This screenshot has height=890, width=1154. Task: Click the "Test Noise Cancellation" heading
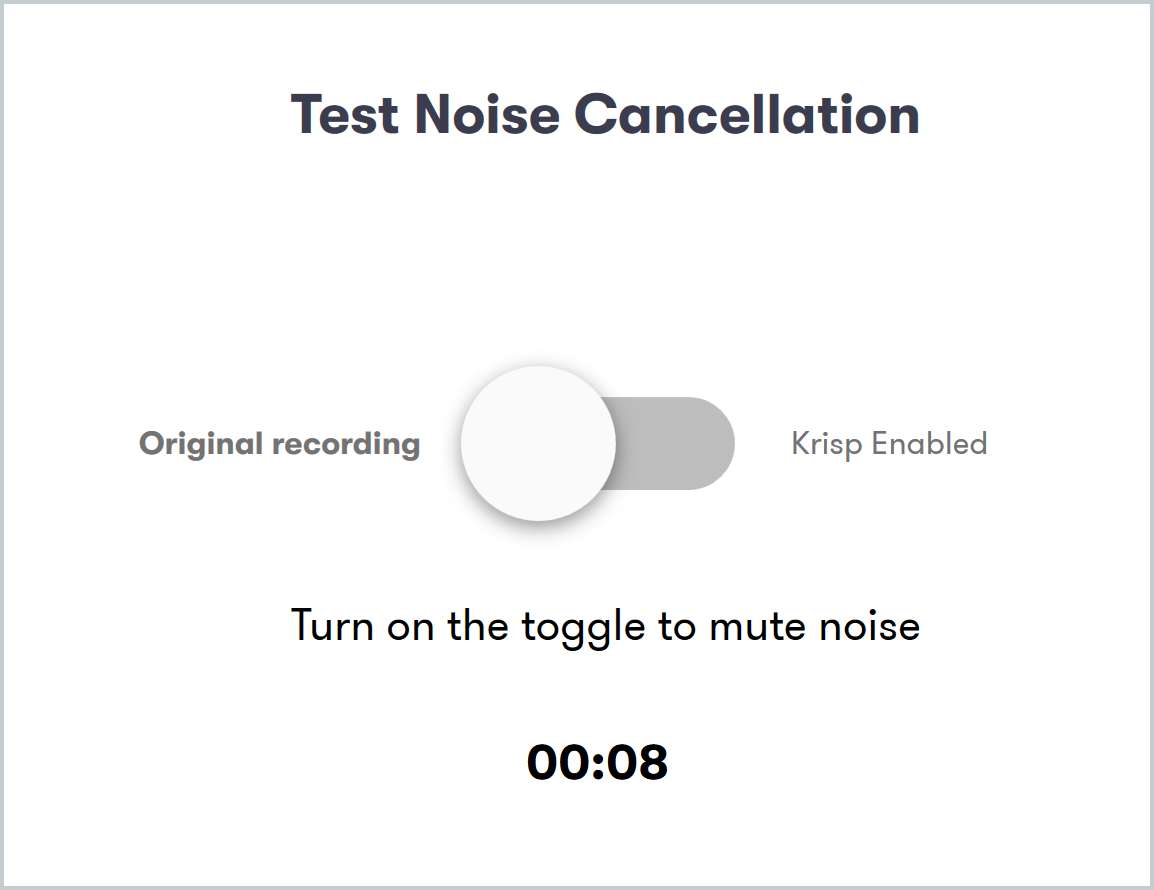[605, 114]
